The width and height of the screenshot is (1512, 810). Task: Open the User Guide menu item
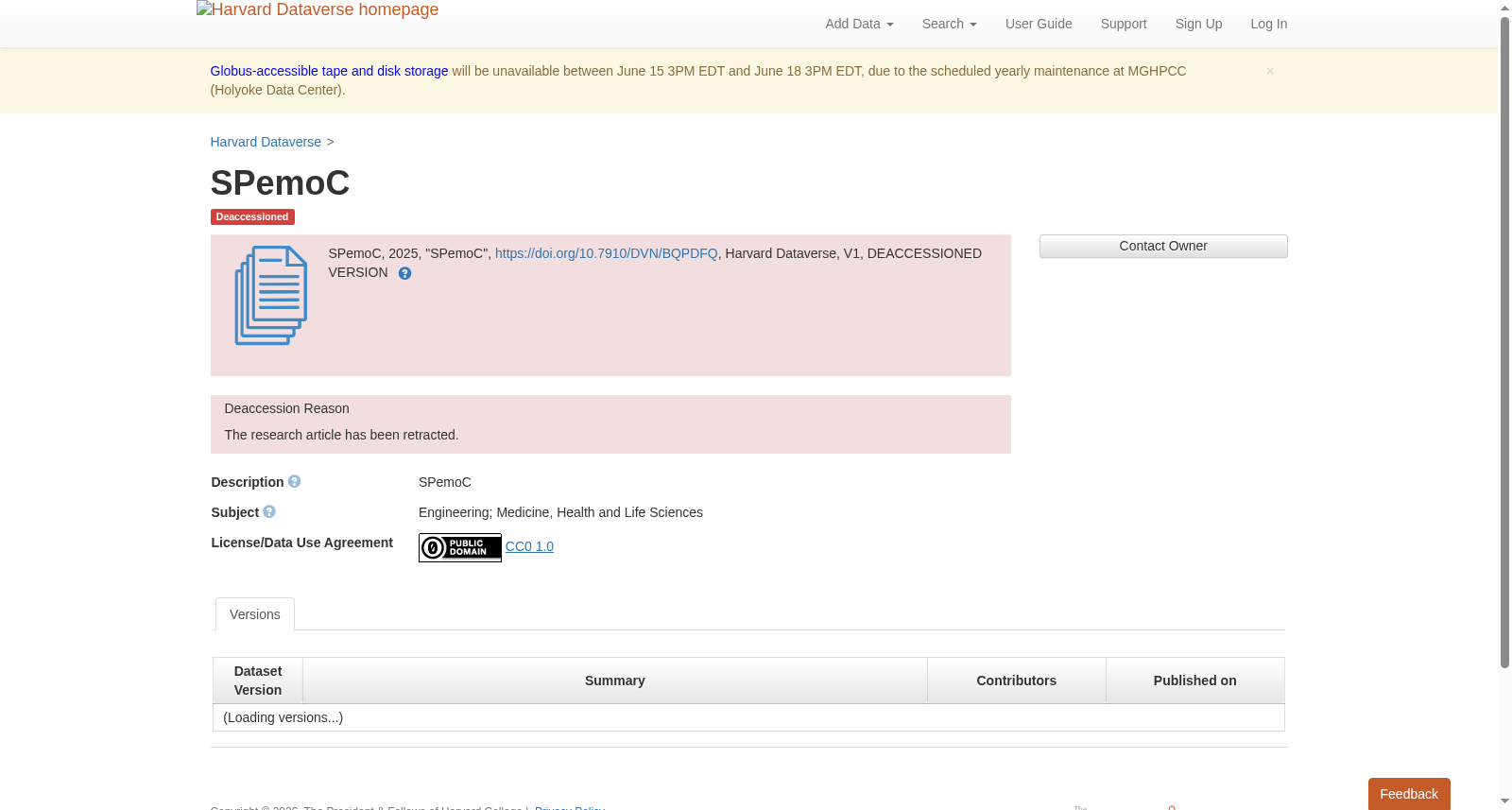[x=1039, y=24]
